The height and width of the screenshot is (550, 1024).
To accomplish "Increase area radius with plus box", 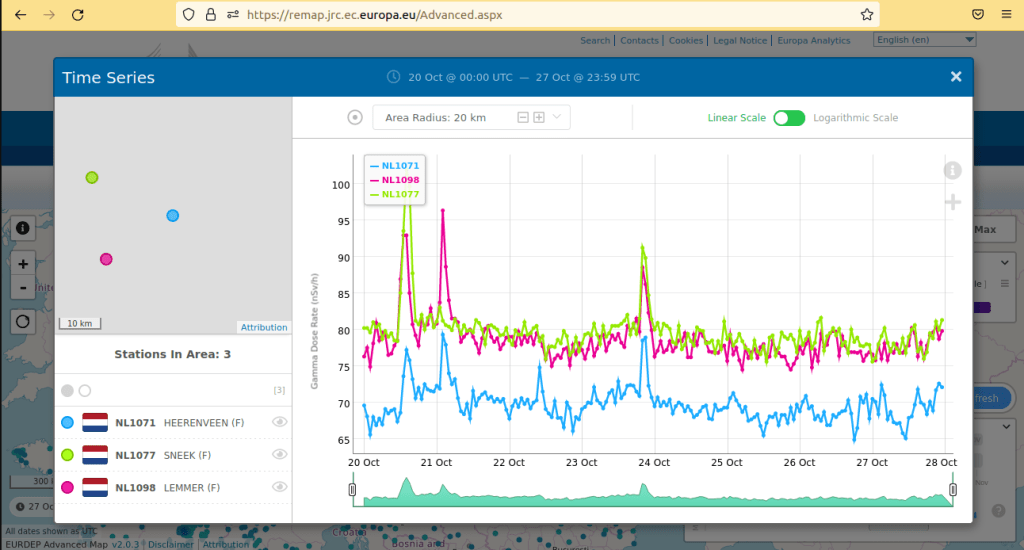I will pos(539,118).
